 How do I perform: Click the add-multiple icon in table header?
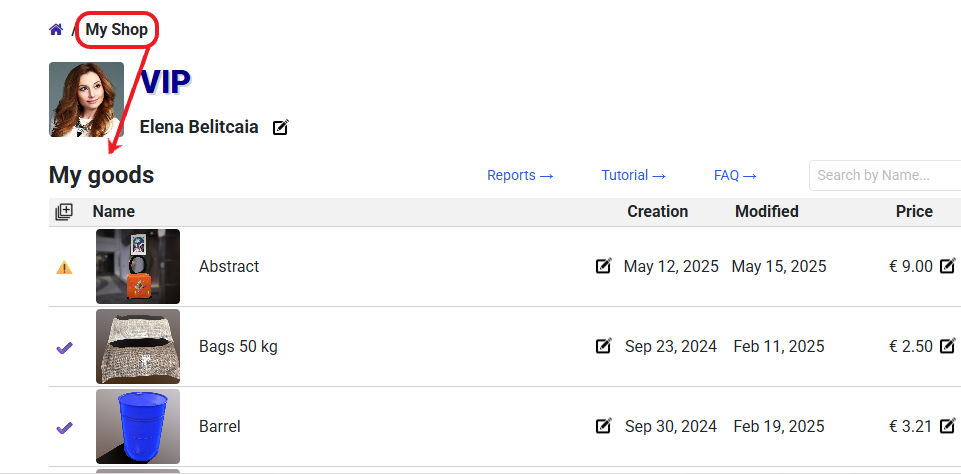point(64,212)
